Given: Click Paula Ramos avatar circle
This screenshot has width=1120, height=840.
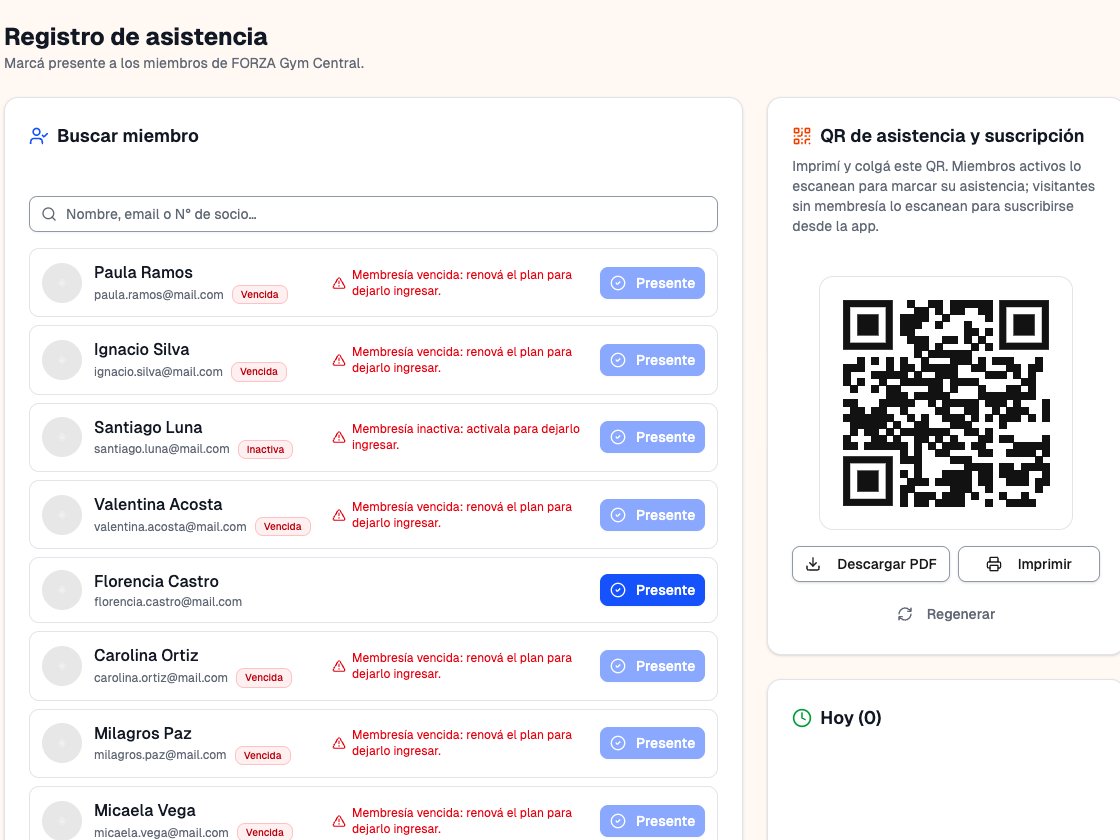Looking at the screenshot, I should [62, 283].
